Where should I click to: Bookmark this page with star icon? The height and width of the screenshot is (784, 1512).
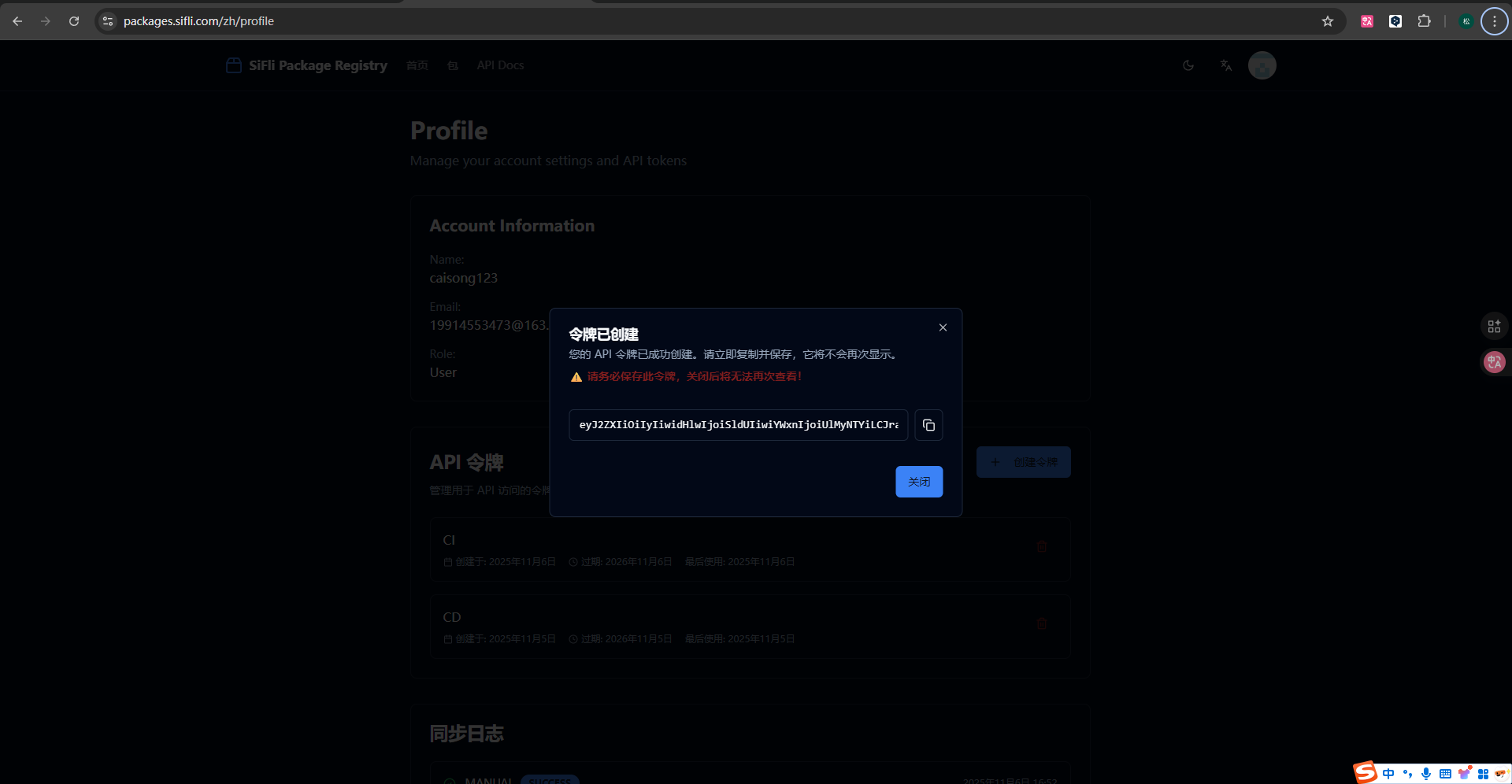click(1328, 21)
